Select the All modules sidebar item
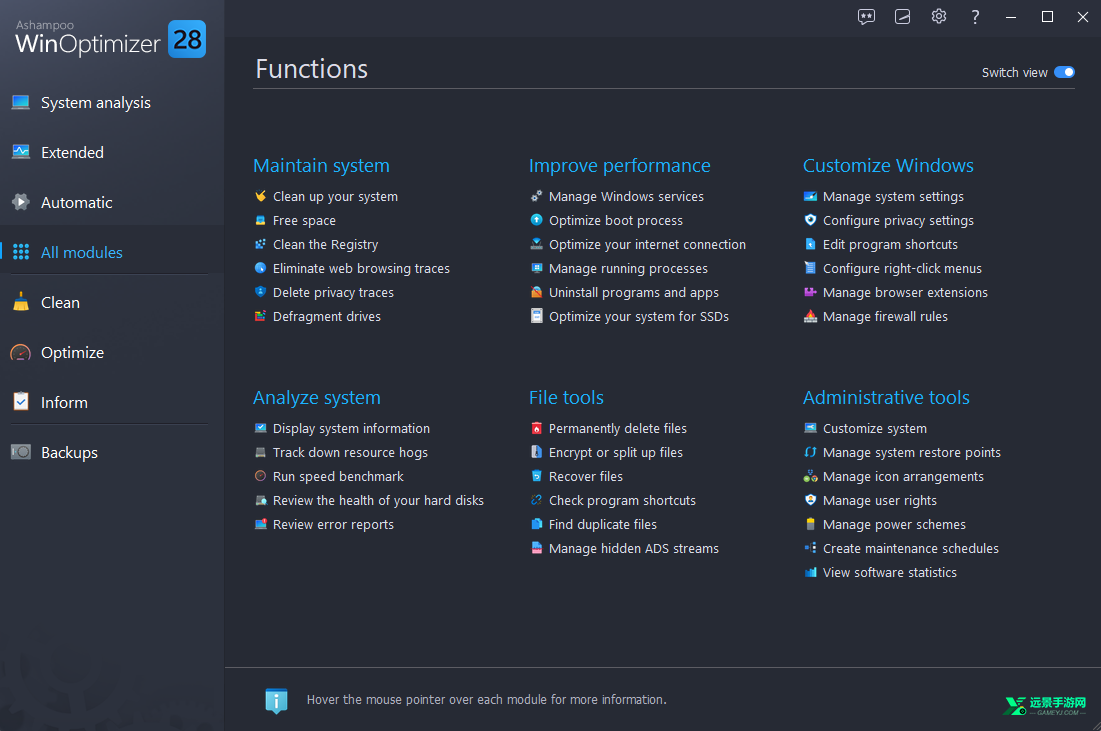1101x731 pixels. pos(81,253)
